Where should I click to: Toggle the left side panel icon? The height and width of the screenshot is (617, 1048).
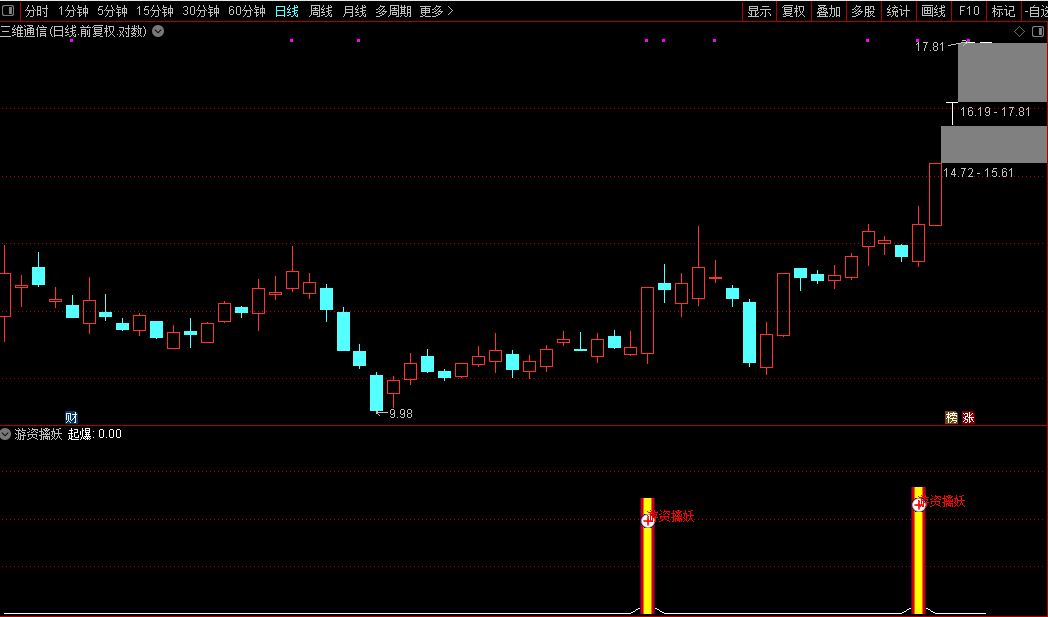pyautogui.click(x=8, y=11)
